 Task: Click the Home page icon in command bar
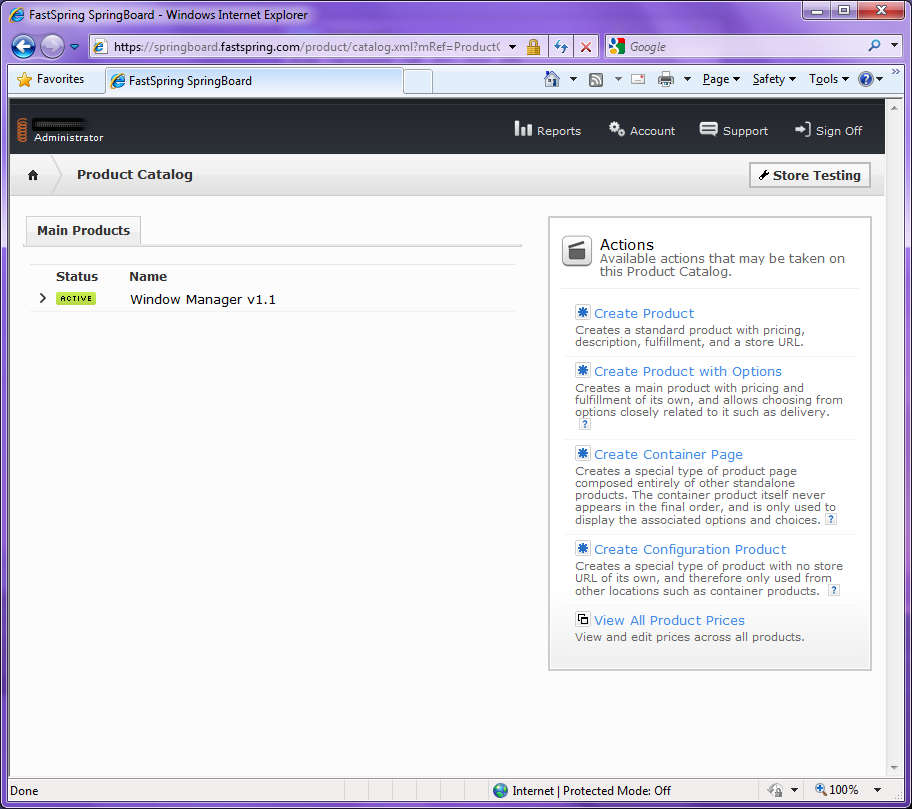pyautogui.click(x=552, y=79)
